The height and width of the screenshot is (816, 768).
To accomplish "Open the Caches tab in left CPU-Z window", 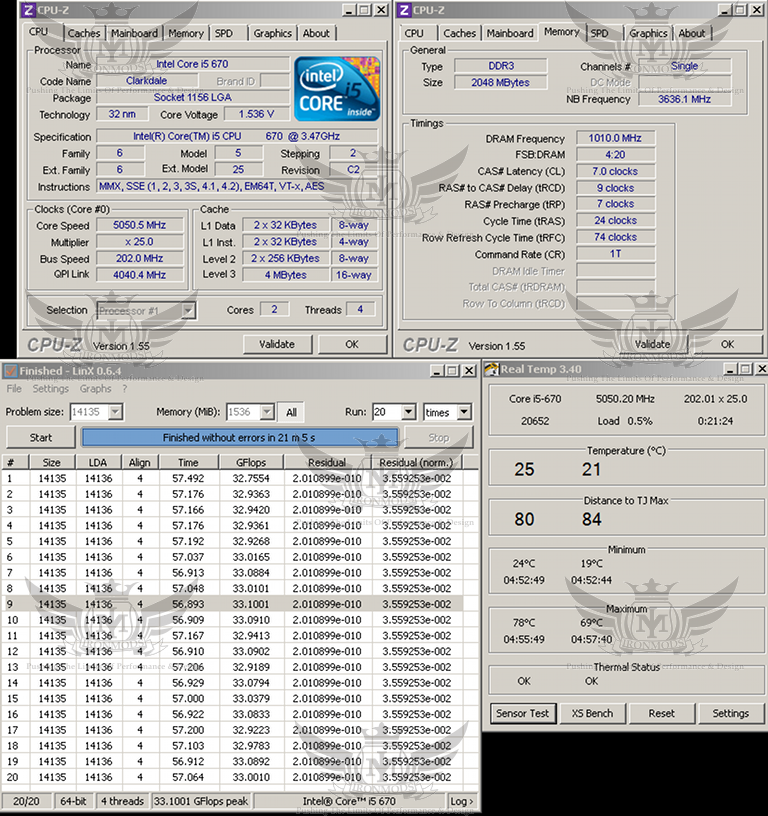I will click(x=84, y=33).
